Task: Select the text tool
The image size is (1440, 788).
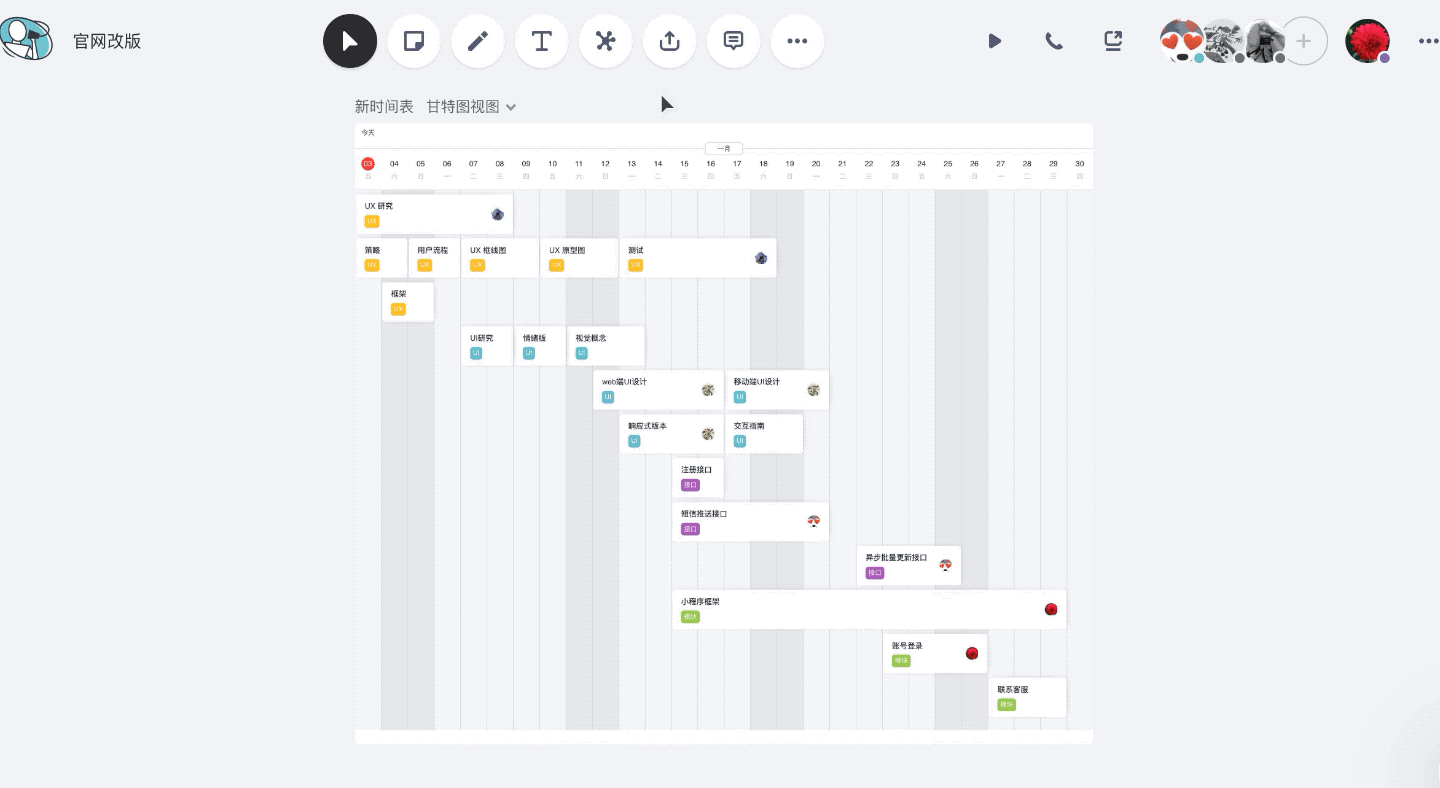Action: (x=542, y=41)
